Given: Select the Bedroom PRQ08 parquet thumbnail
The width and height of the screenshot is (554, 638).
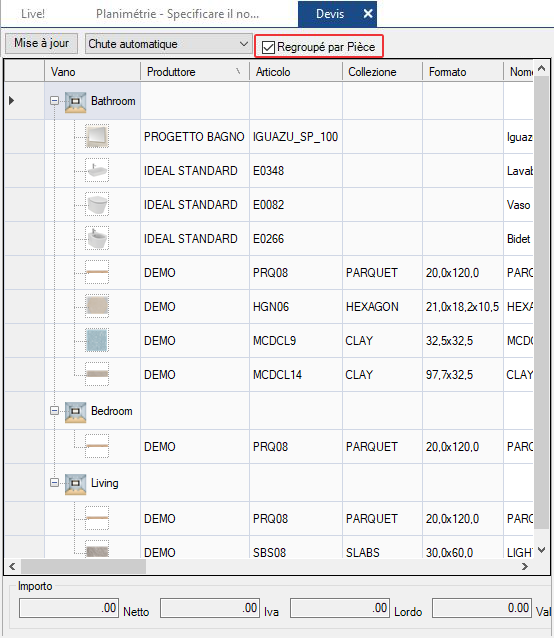Looking at the screenshot, I should tap(97, 446).
